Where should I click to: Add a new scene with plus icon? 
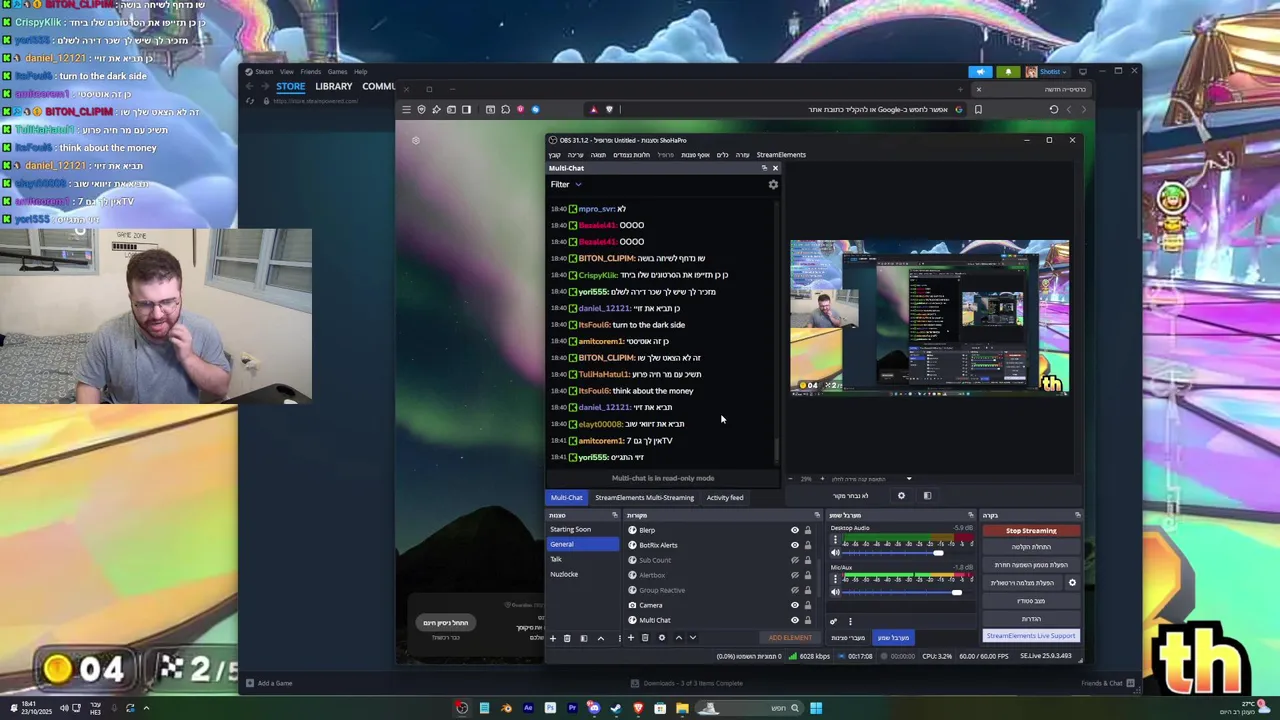(552, 638)
